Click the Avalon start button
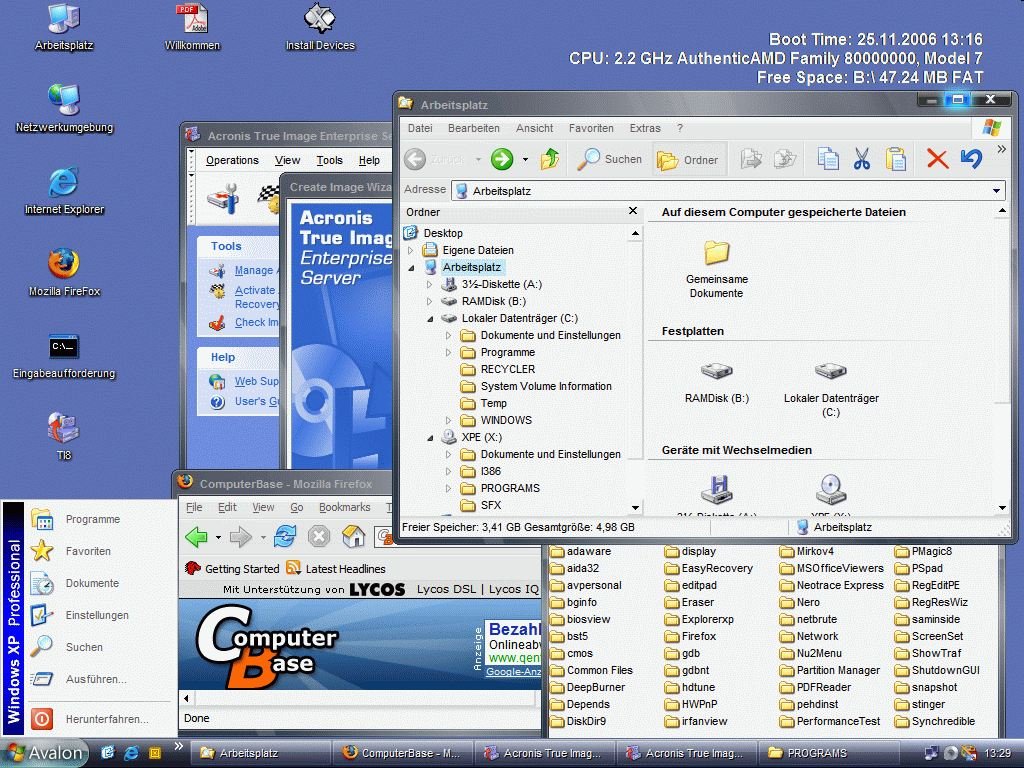The height and width of the screenshot is (768, 1024). pos(45,753)
